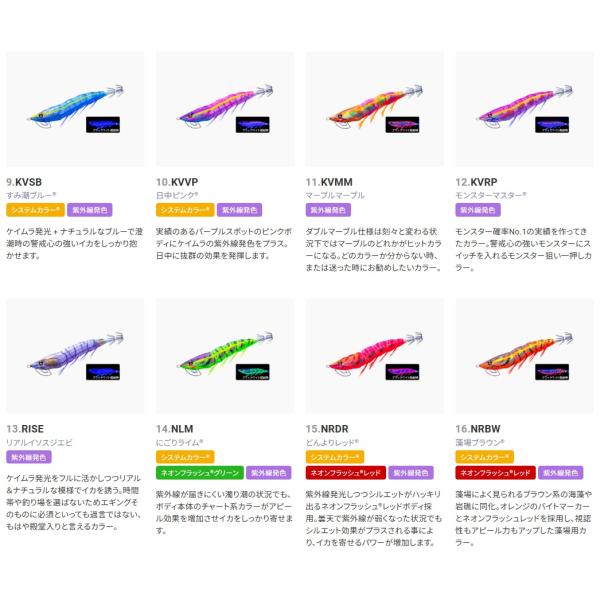This screenshot has height=600, width=600.
Task: Select the purple 紫外線発色 tag under RISE
Action: coord(29,457)
